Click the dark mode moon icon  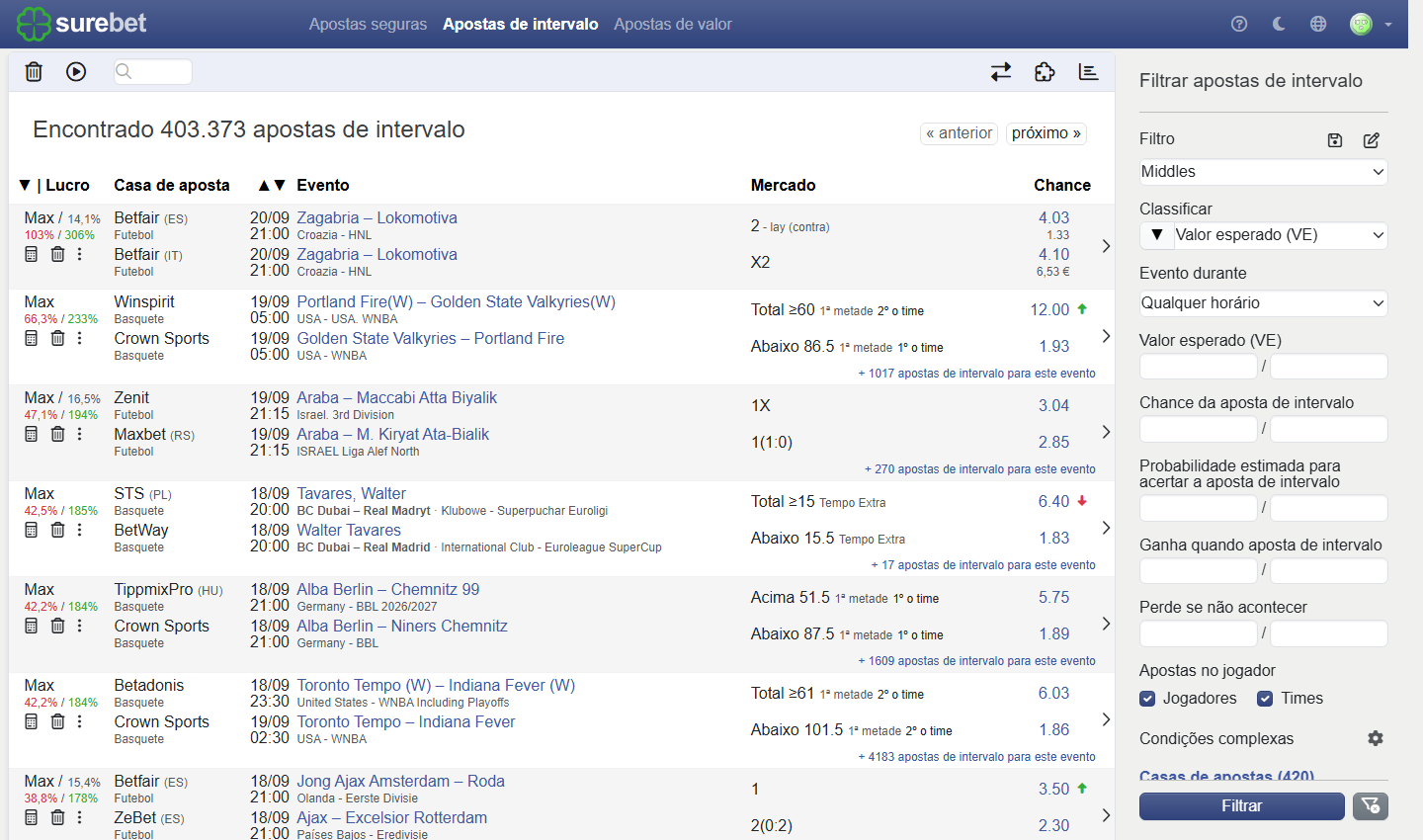pos(1279,24)
